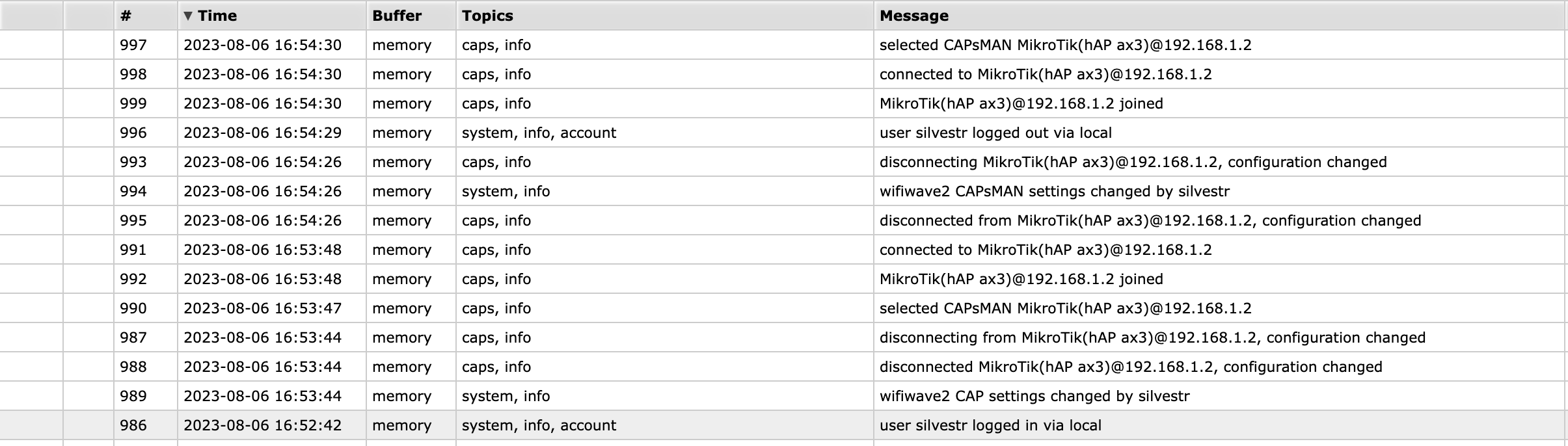
Task: Click the memory buffer cell of entry 991
Action: [401, 250]
